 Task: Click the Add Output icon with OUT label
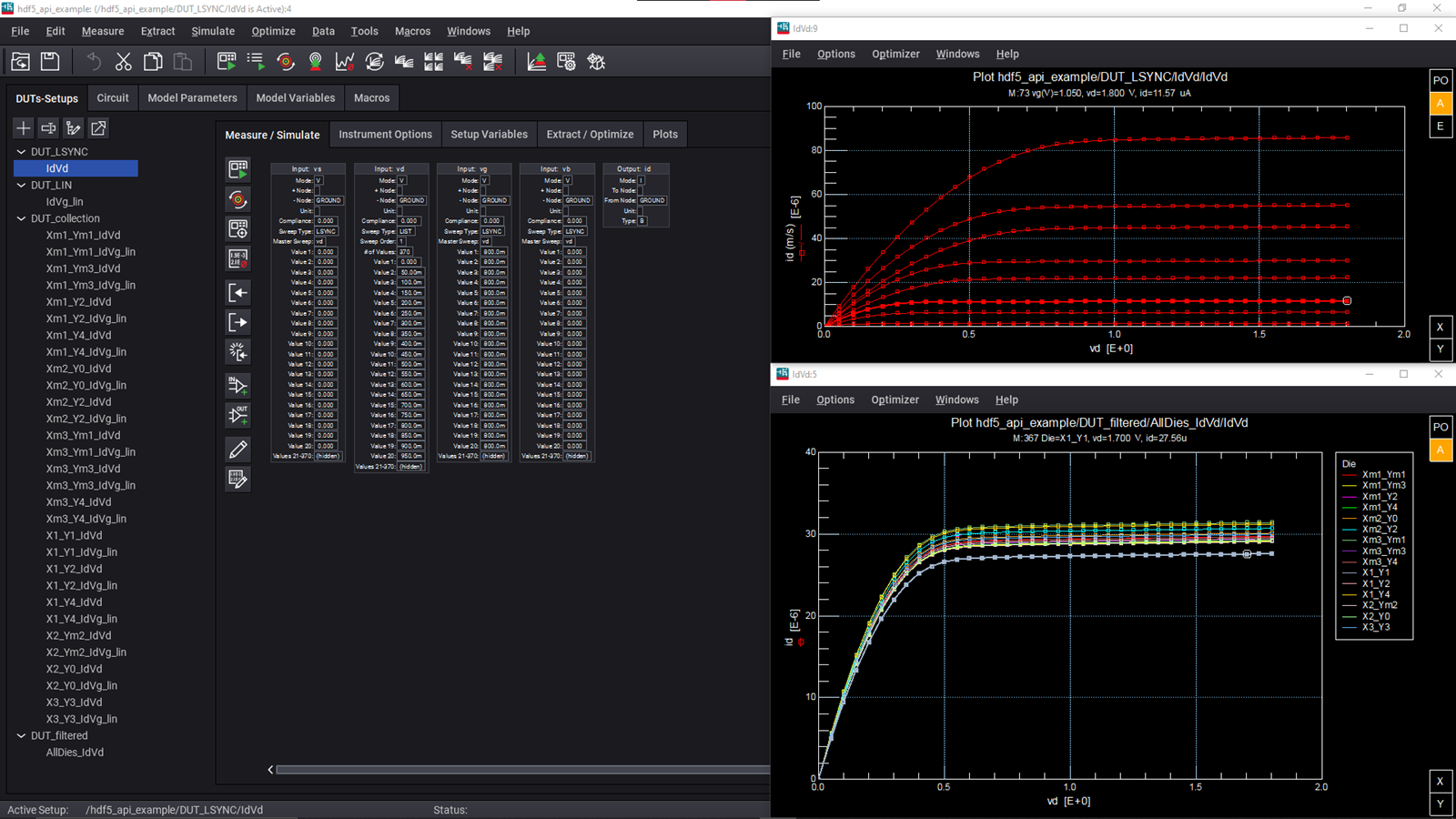238,416
